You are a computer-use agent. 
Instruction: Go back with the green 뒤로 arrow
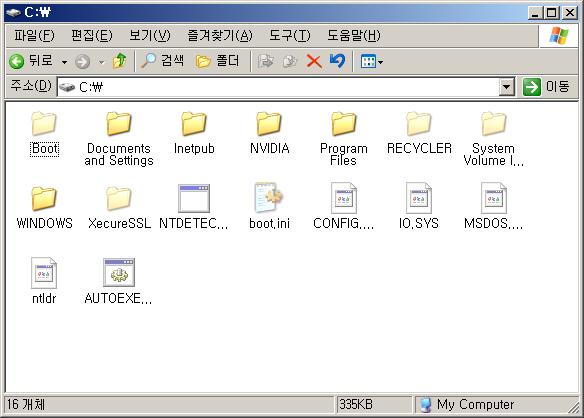tap(31, 61)
